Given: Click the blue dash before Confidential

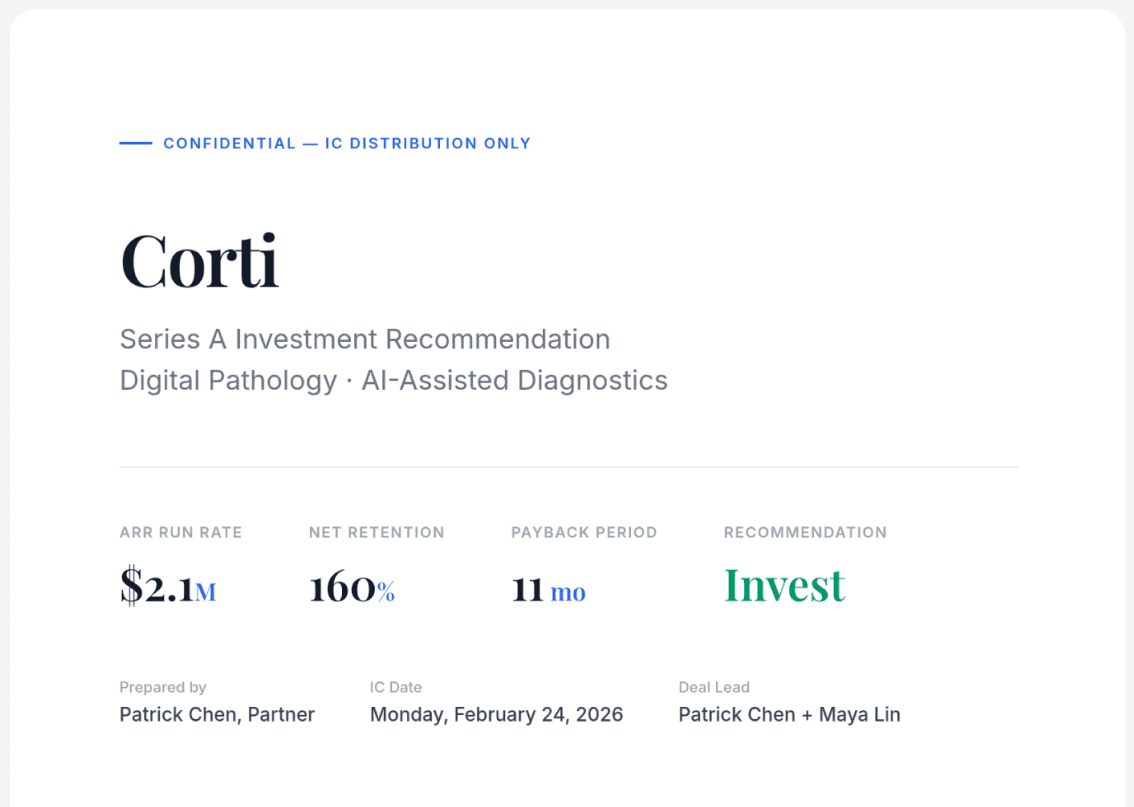Looking at the screenshot, I should [x=136, y=143].
